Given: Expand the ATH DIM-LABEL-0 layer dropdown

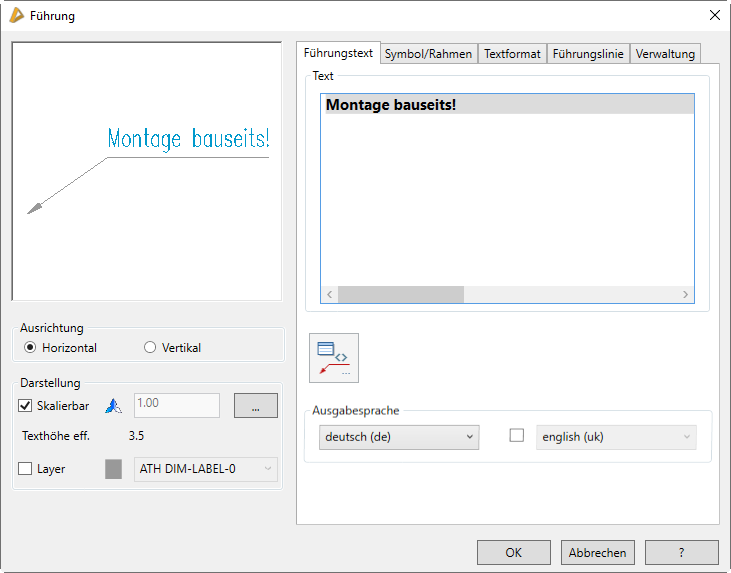Looking at the screenshot, I should 205,469.
